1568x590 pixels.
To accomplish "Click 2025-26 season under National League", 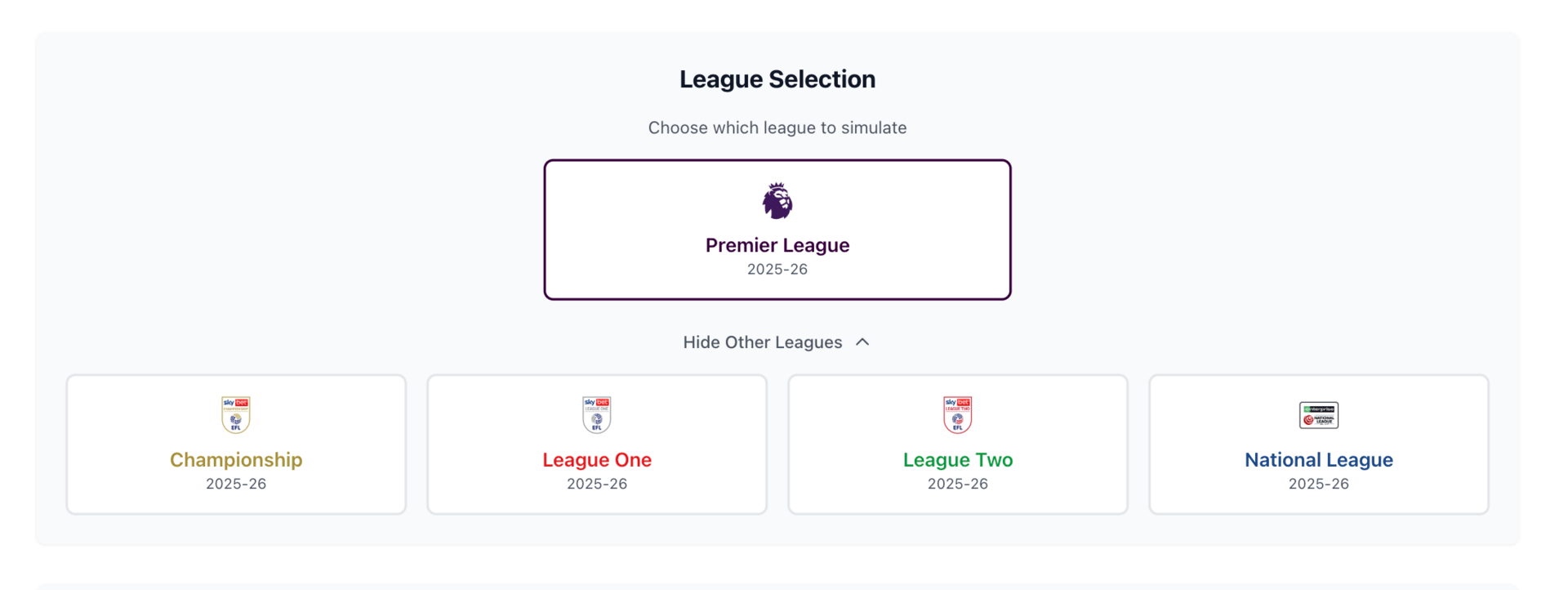I will coord(1319,484).
